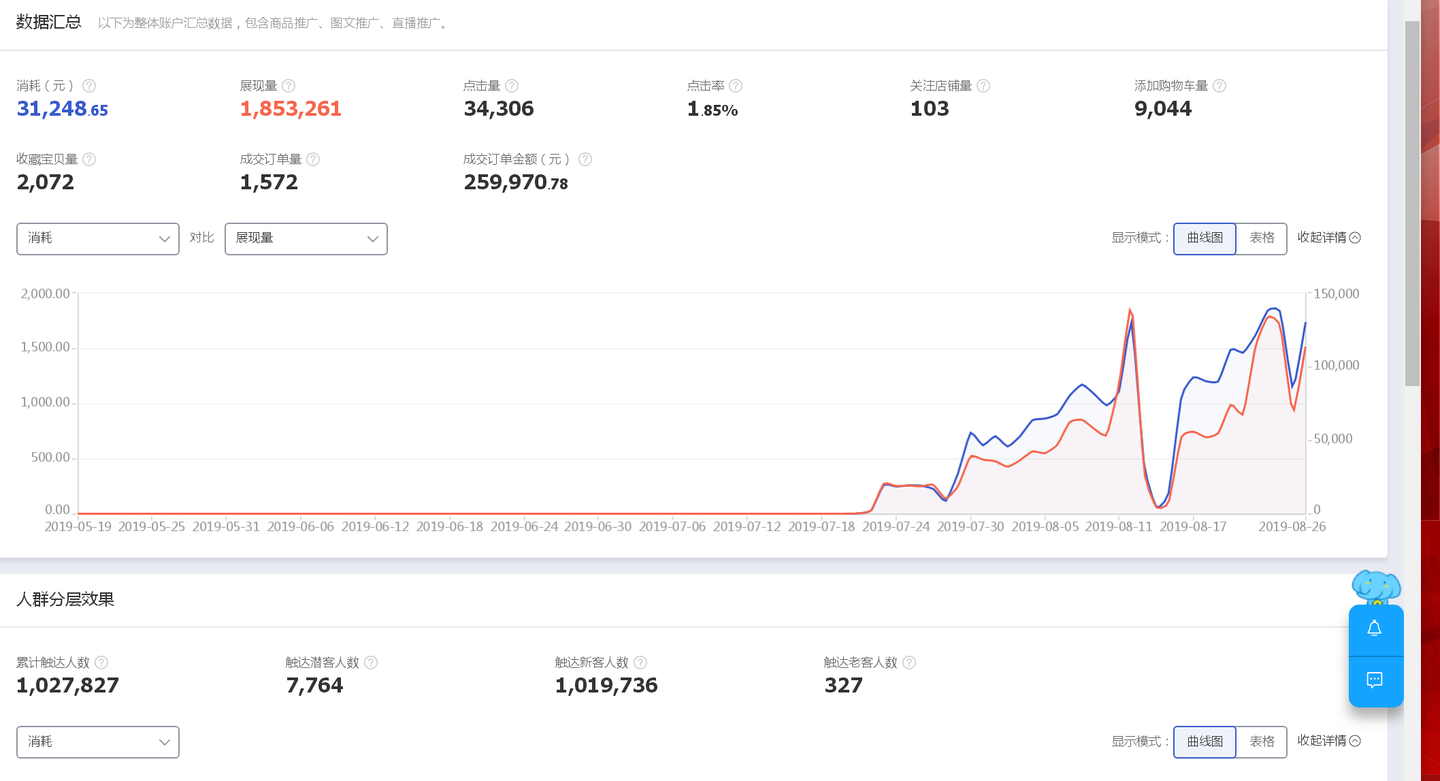Click the vertical page scrollbar thumb
The image size is (1440, 781).
pos(1412,200)
